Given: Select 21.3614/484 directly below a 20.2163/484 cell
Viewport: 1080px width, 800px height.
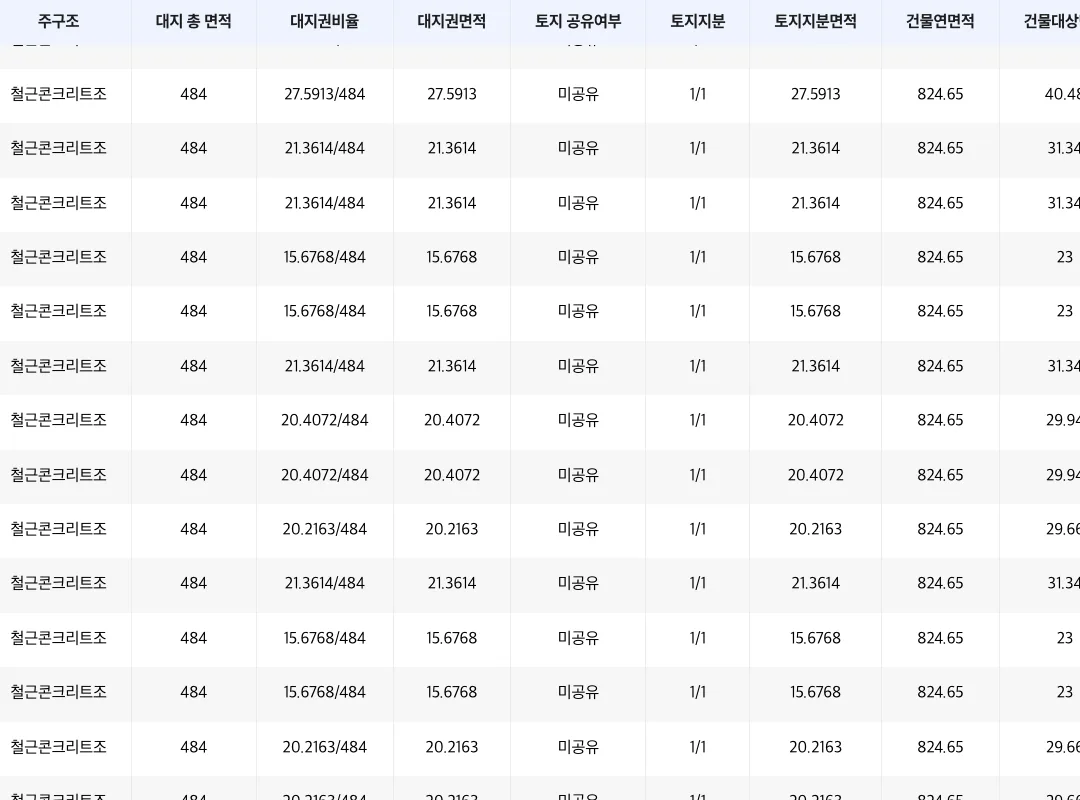Looking at the screenshot, I should click(x=324, y=583).
